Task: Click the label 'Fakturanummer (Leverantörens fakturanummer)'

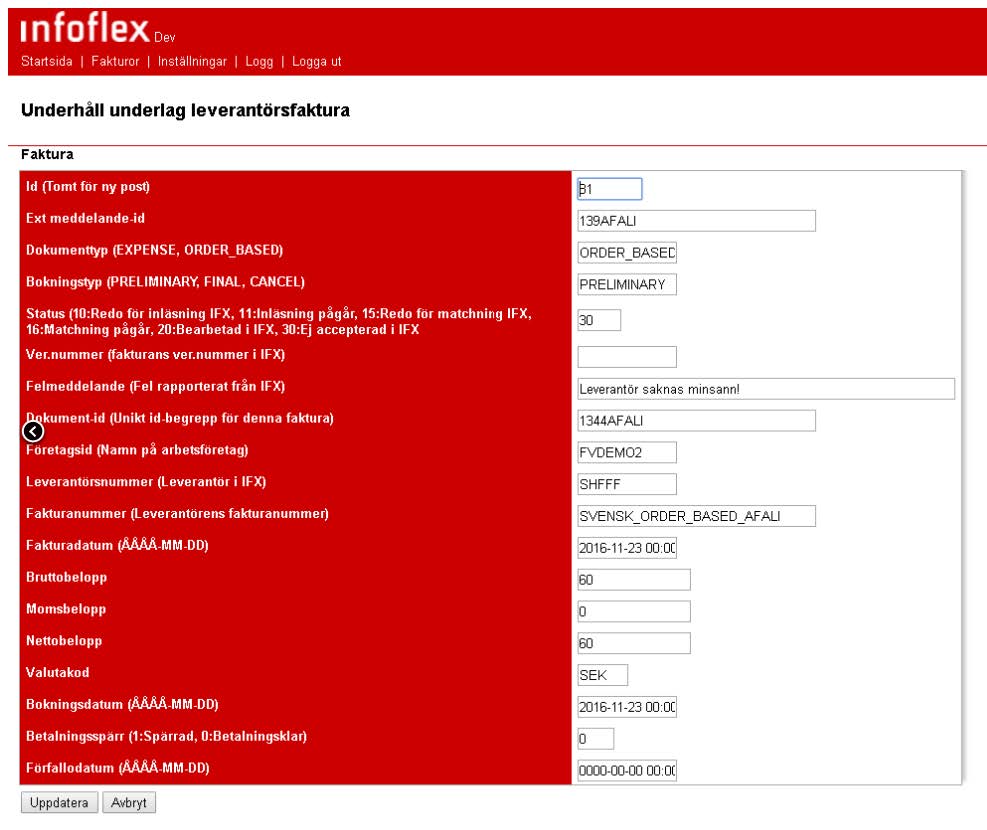Action: 177,513
